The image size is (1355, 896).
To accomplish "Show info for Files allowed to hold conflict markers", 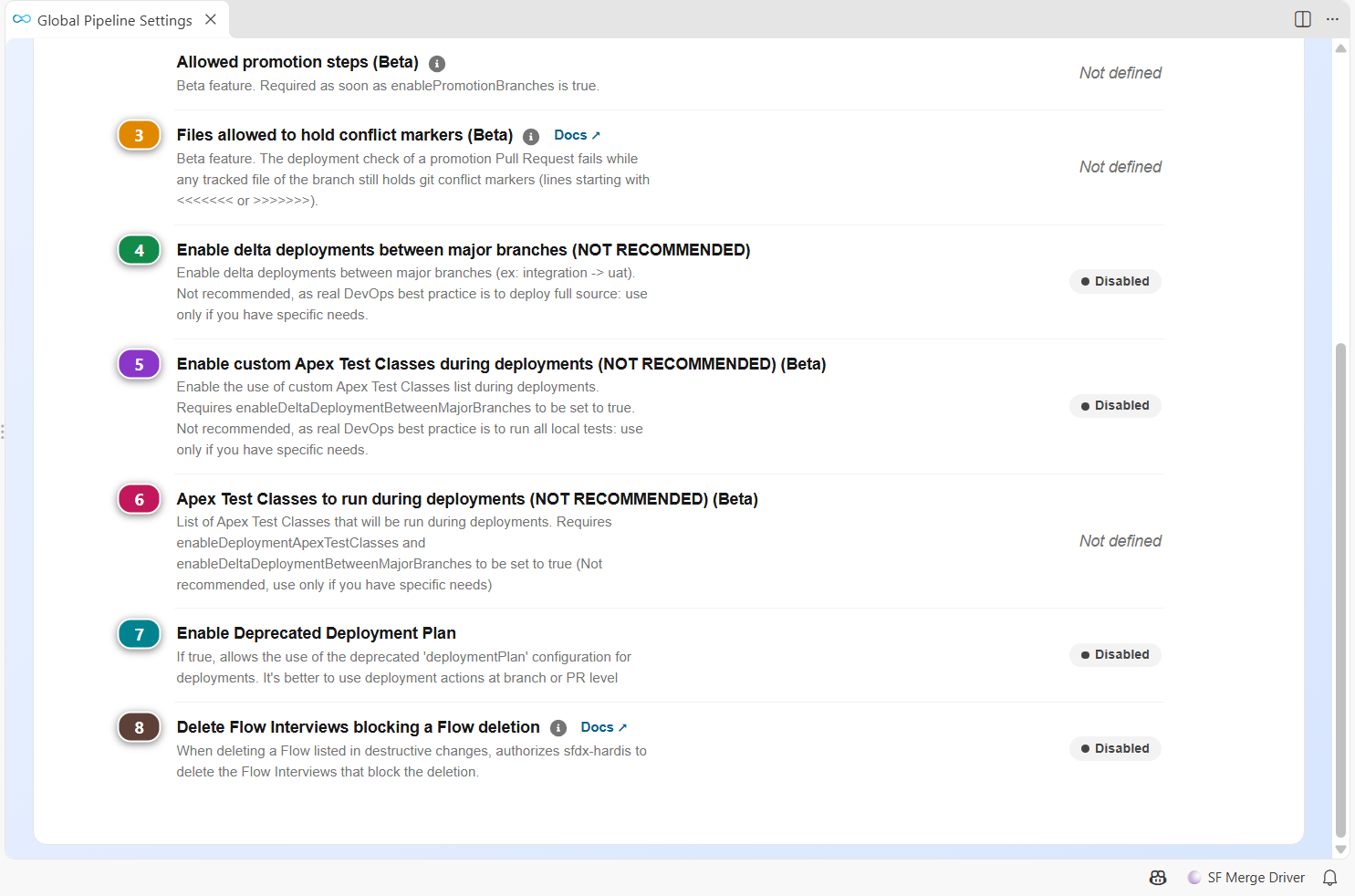I will pos(531,137).
